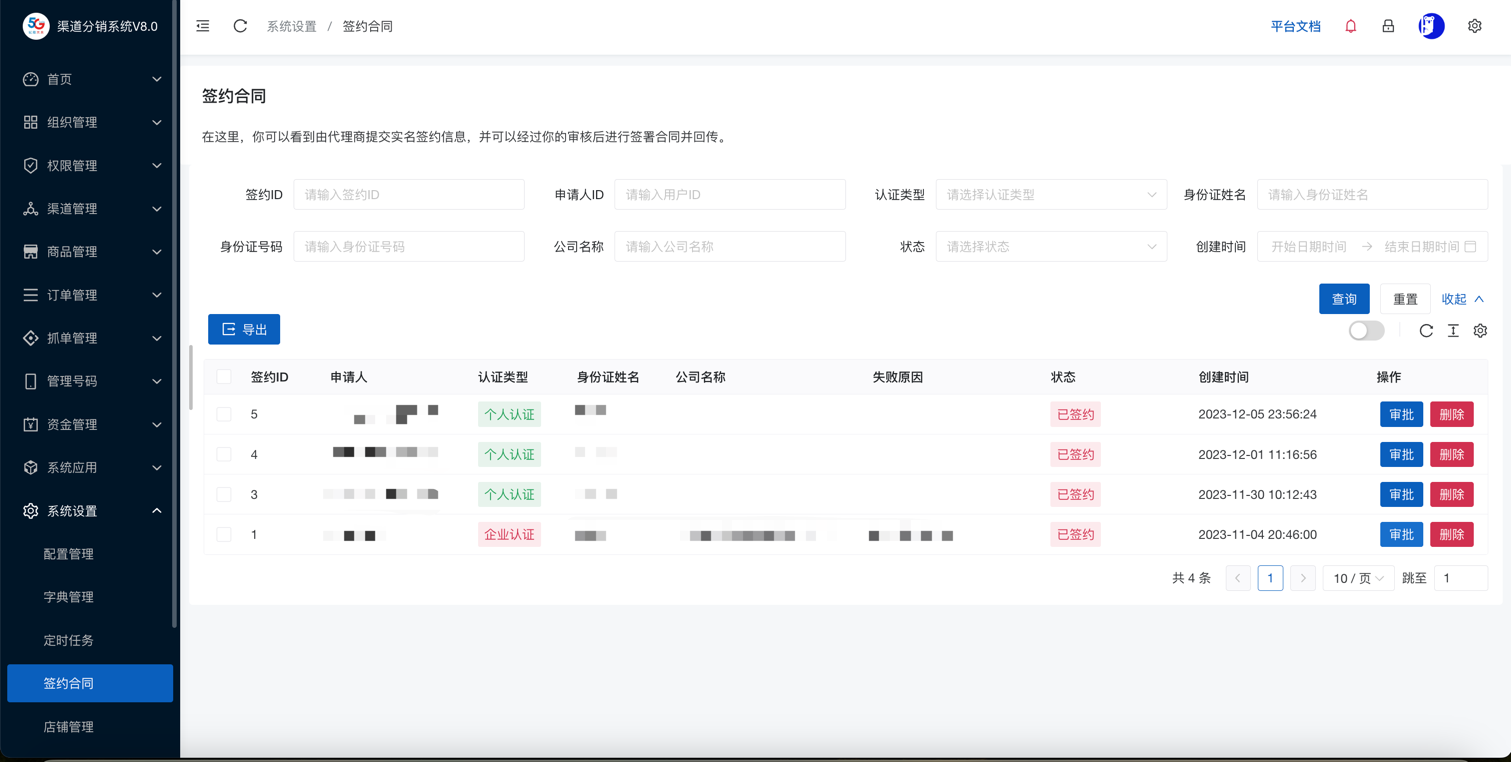Click the 平台文档 link
Image resolution: width=1511 pixels, height=762 pixels.
pos(1295,27)
